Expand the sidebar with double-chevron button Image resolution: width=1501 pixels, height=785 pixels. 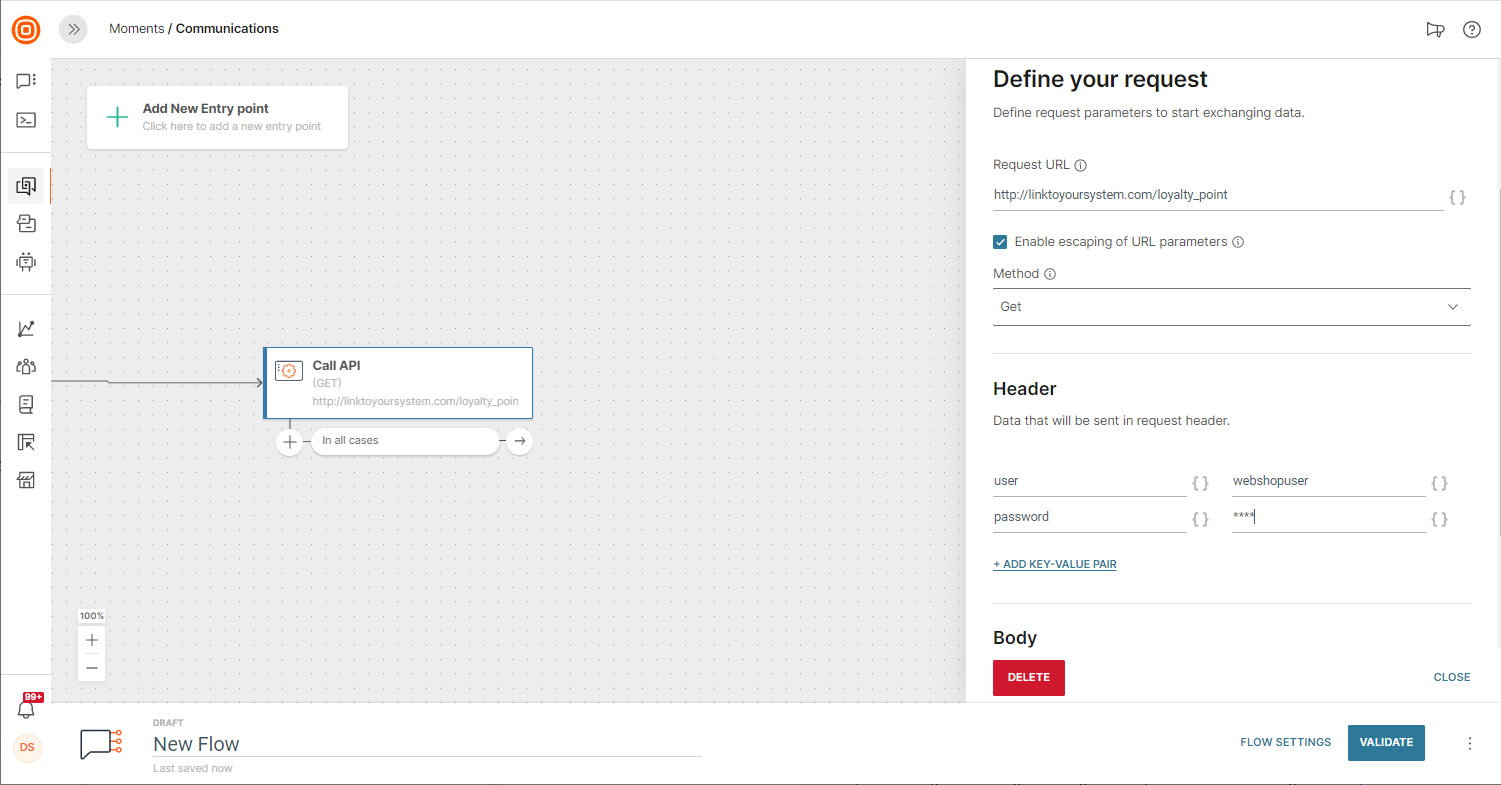(x=73, y=29)
